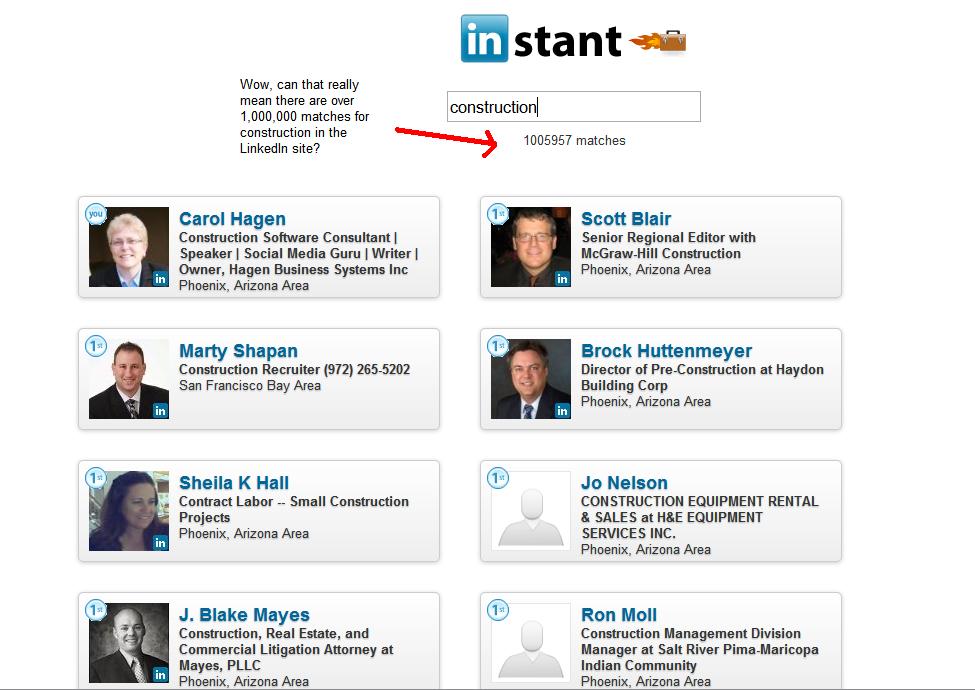The image size is (975, 690).
Task: Open Brock Huttenmeyer's profile link
Action: [667, 351]
